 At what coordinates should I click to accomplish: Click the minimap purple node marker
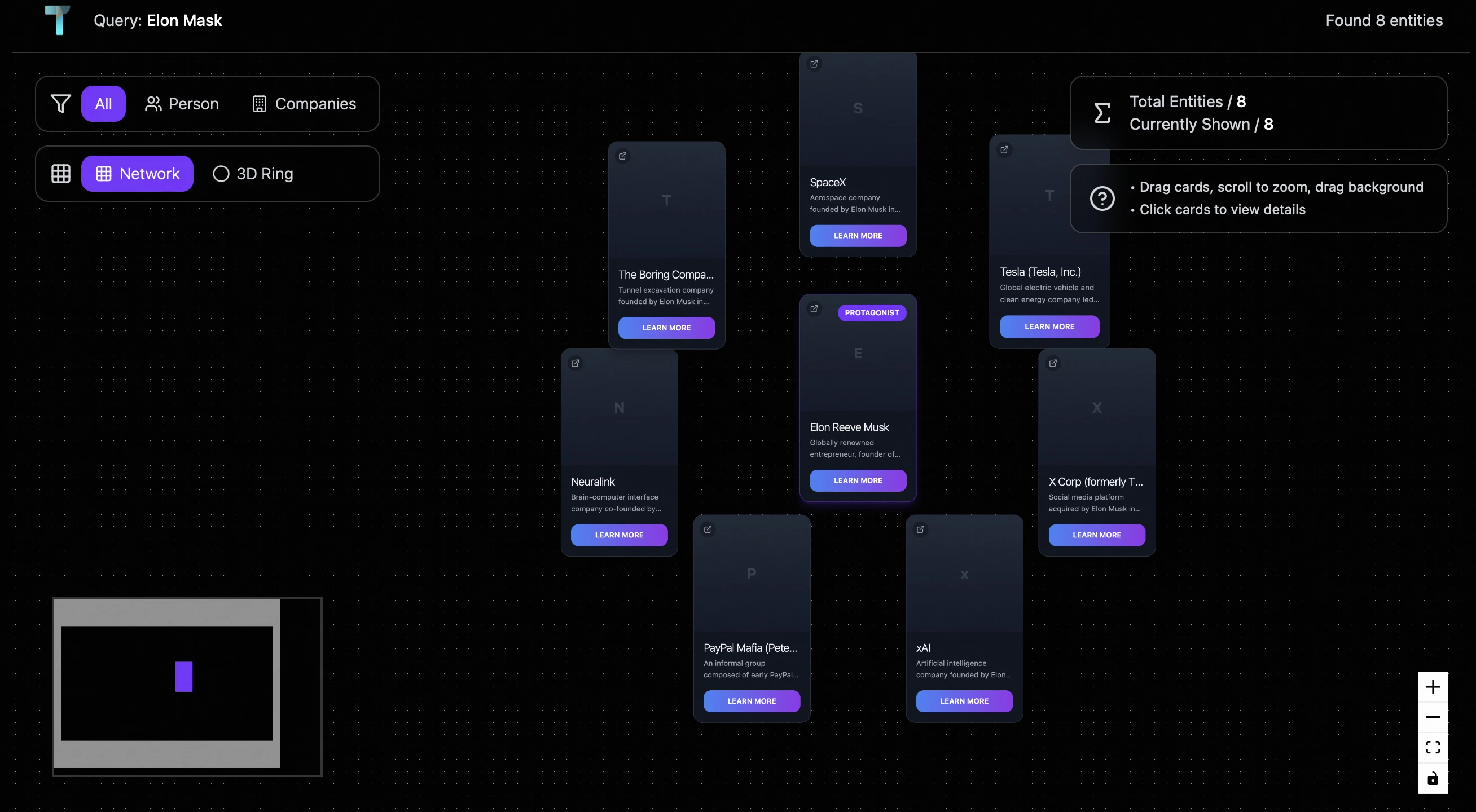[184, 676]
